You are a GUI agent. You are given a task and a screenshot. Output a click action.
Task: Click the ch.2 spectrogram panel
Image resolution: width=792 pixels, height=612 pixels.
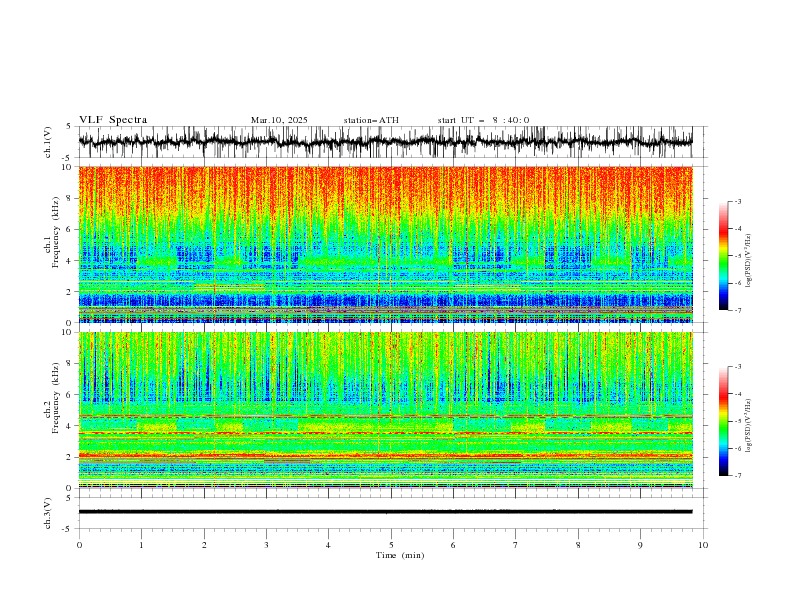(385, 410)
